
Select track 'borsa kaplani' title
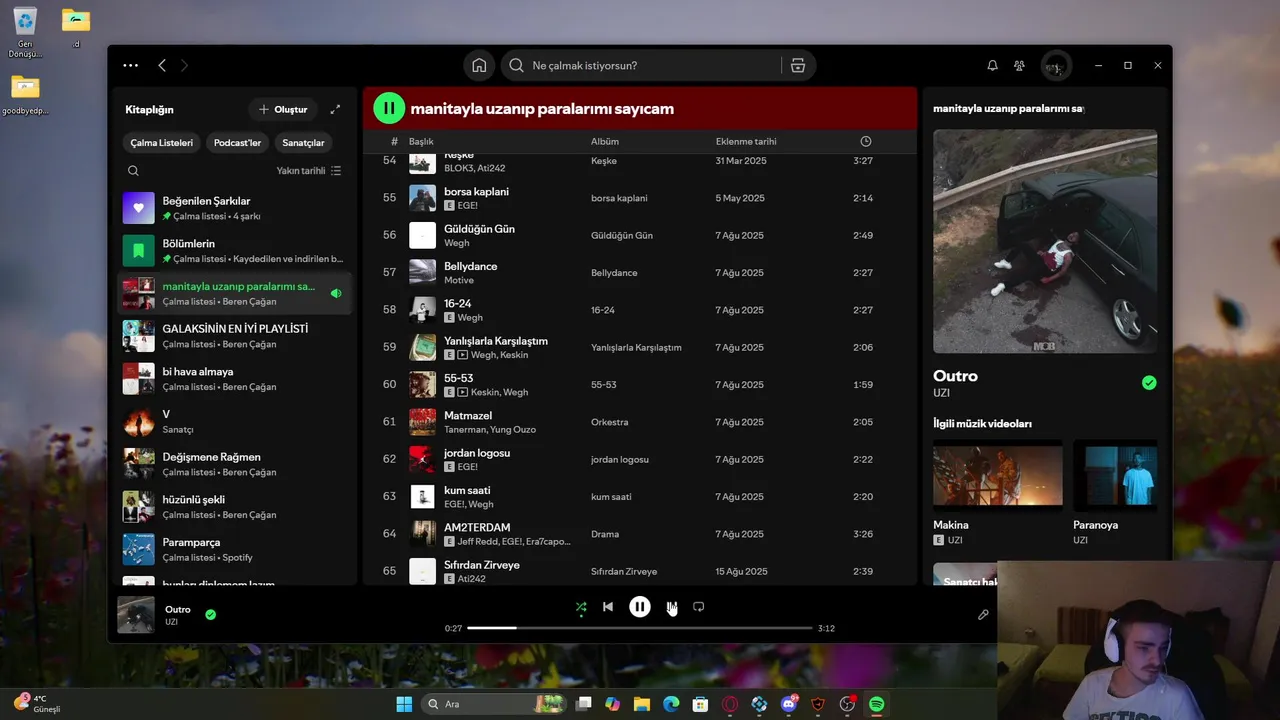tap(476, 192)
